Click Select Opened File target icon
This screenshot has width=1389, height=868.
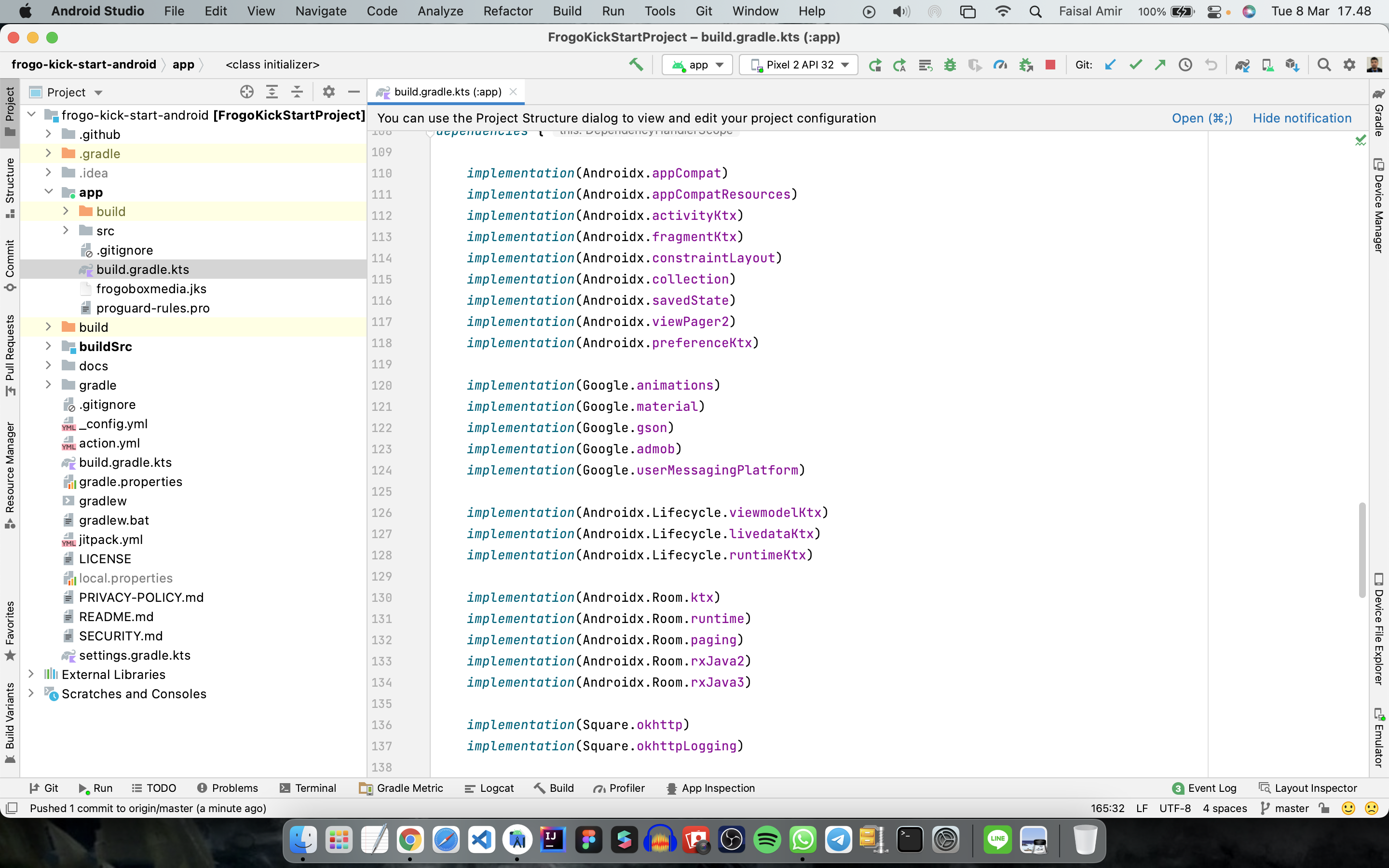[x=247, y=92]
